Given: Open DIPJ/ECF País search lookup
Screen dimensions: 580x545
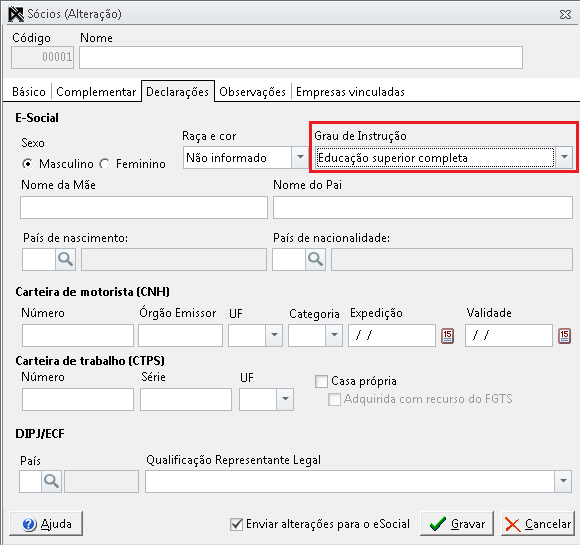Looking at the screenshot, I should pos(51,481).
